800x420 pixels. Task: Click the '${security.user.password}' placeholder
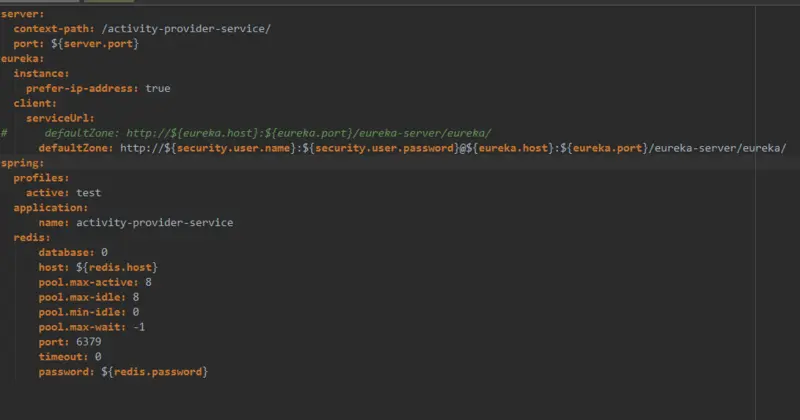(381, 149)
